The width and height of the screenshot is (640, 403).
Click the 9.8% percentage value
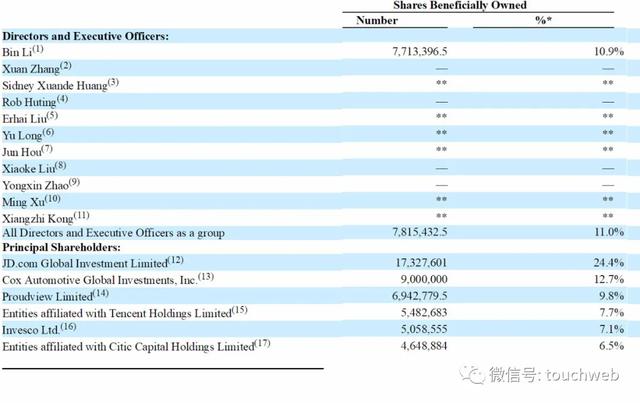tap(611, 296)
